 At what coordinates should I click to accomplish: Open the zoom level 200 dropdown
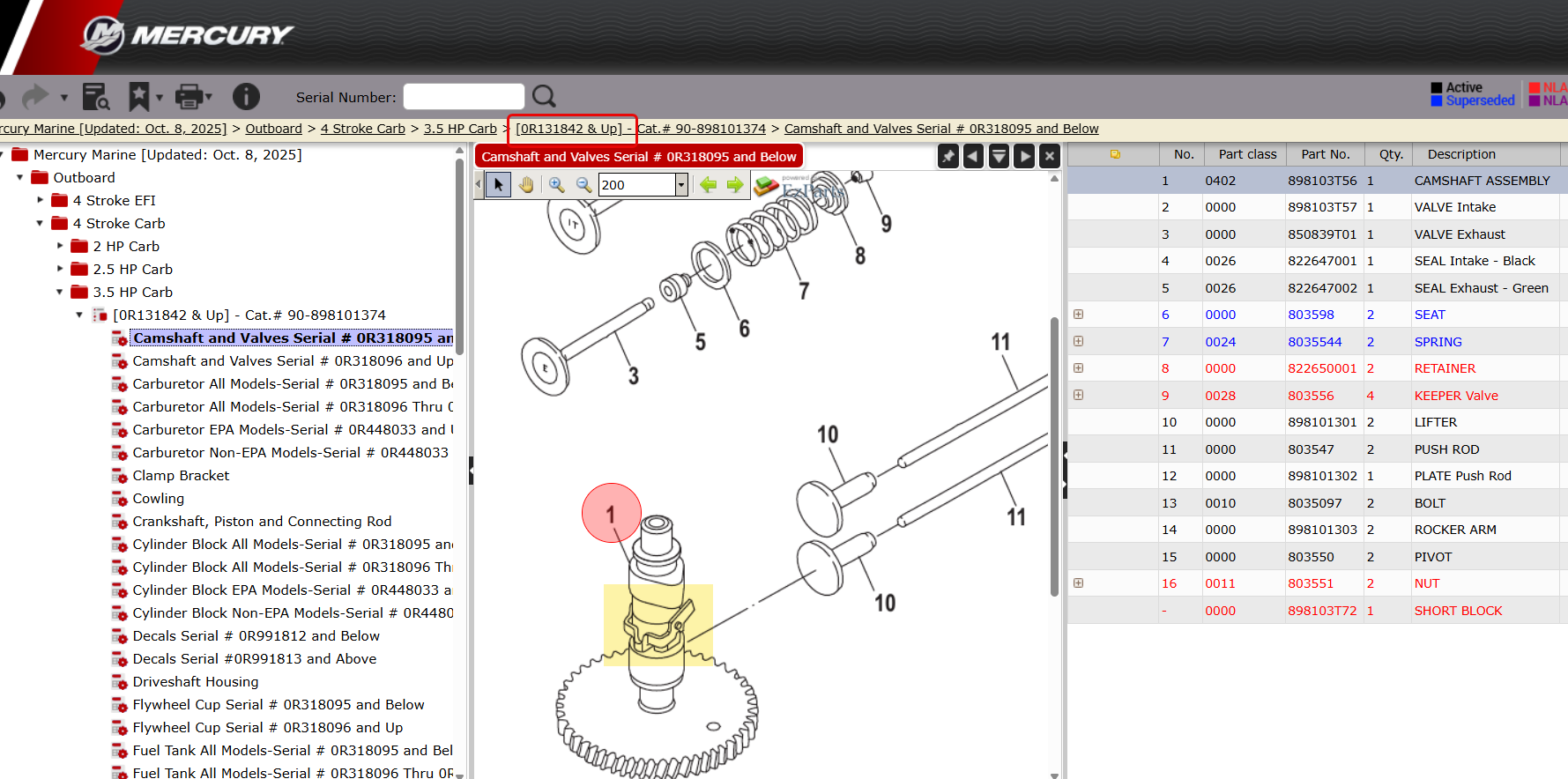pyautogui.click(x=681, y=184)
